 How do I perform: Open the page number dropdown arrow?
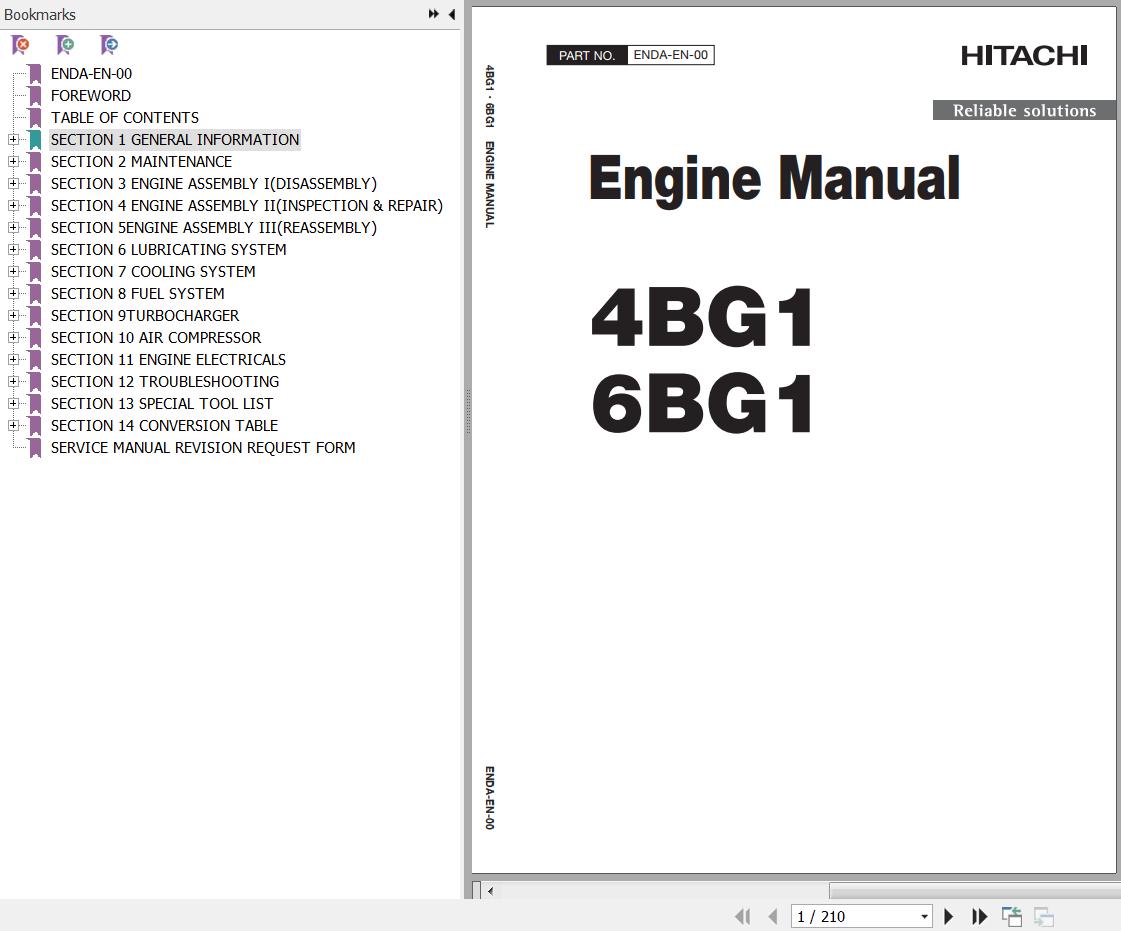coord(924,917)
